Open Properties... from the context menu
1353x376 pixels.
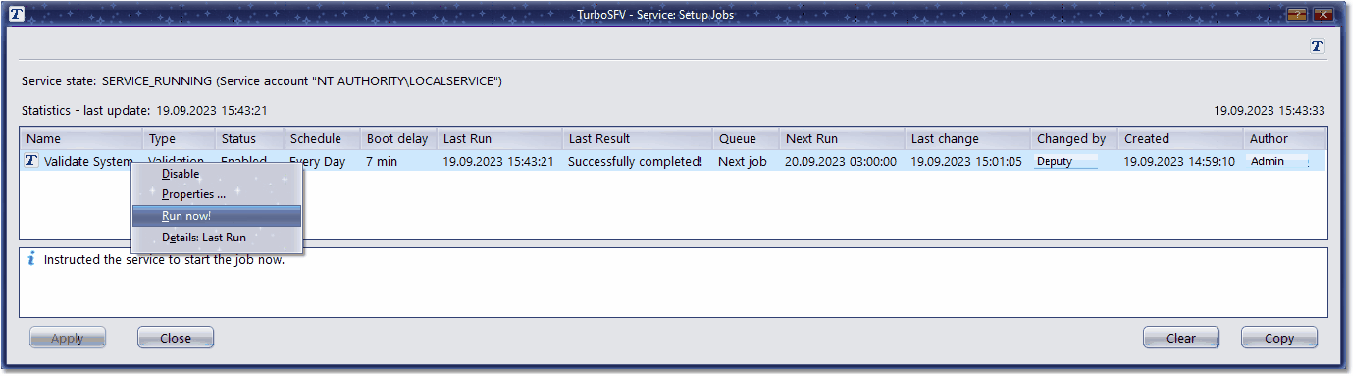217,194
